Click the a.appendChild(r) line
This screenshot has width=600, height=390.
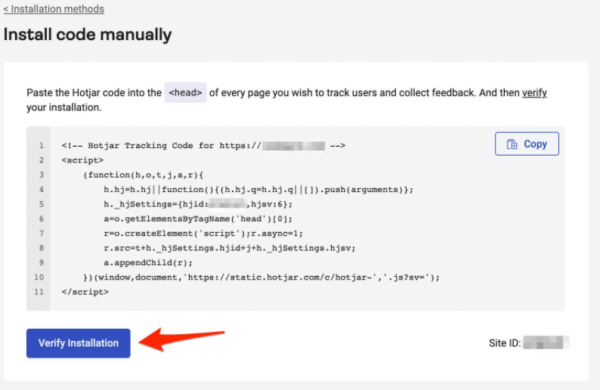(x=148, y=263)
